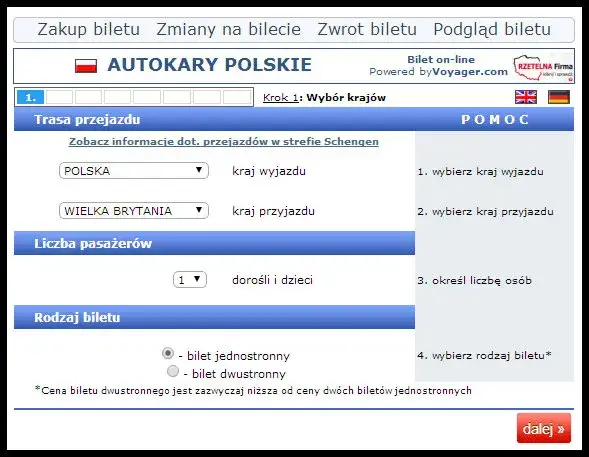This screenshot has height=457, width=589.
Task: Click the Polish flag icon beside Autokary Polskie
Action: pyautogui.click(x=86, y=65)
